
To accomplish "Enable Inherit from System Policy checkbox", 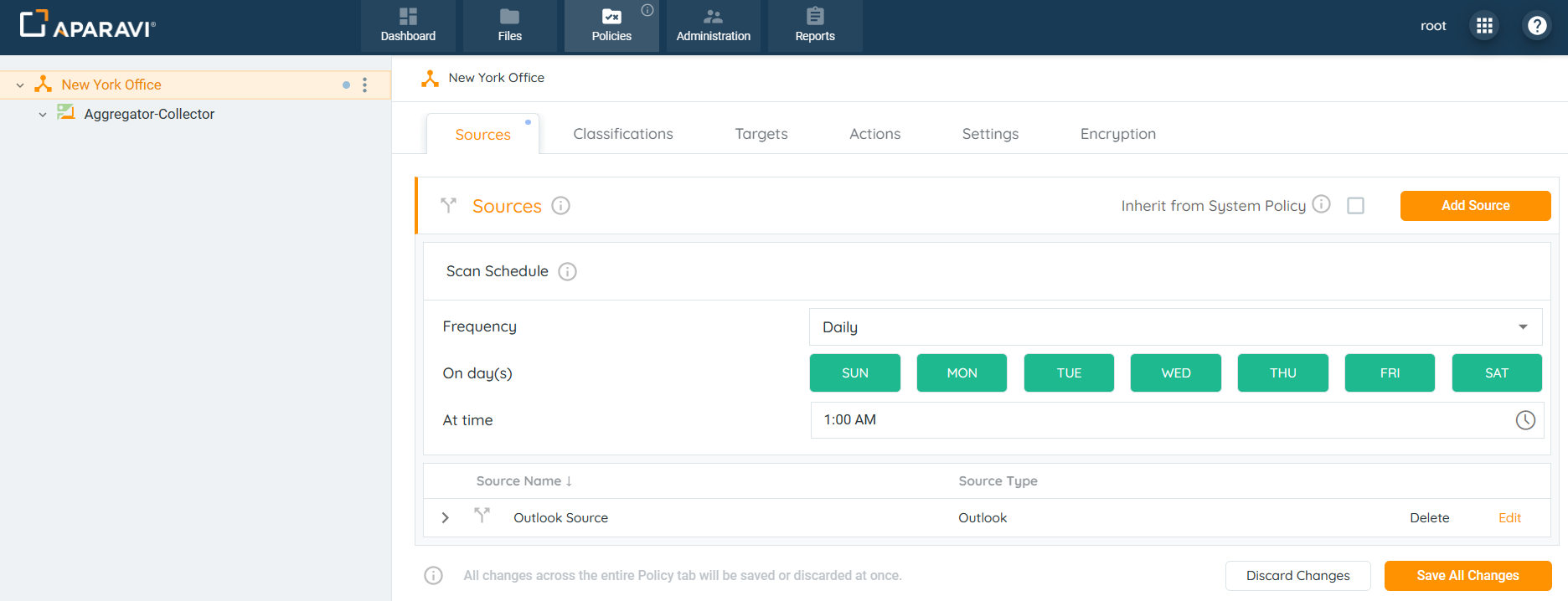I will pos(1355,206).
